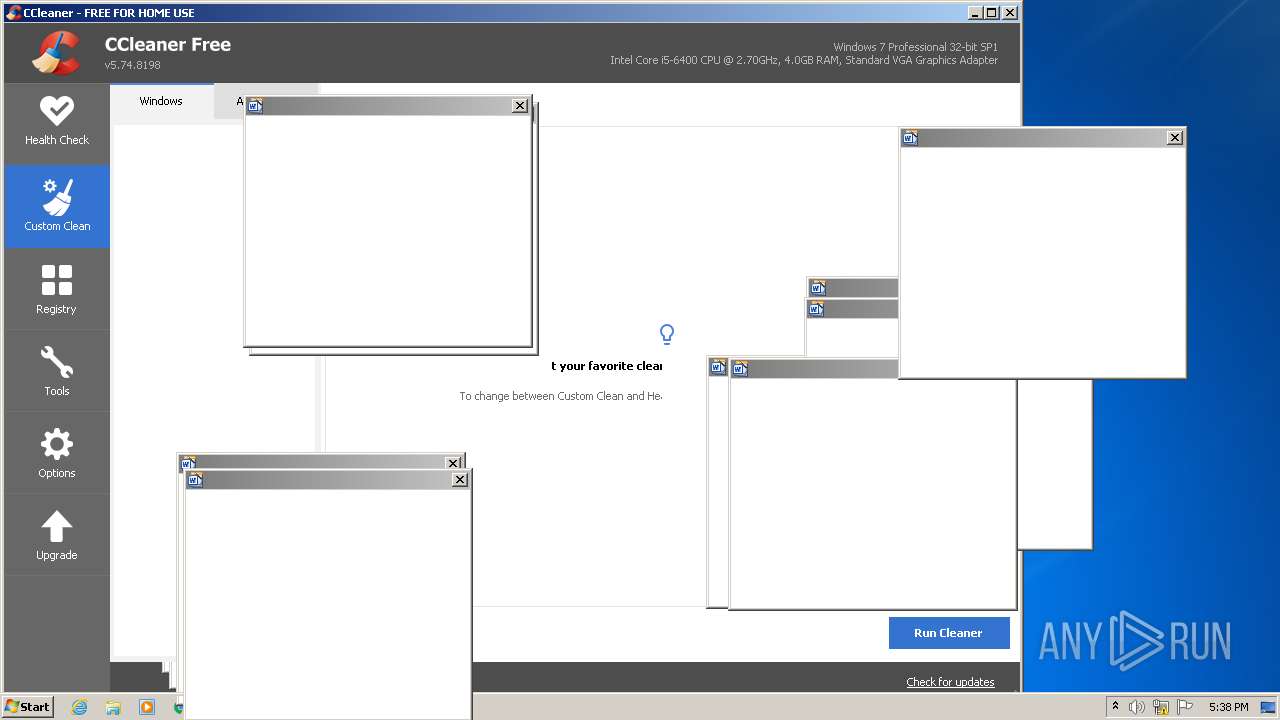Click the Word icon of the top-right window
Image resolution: width=1280 pixels, height=720 pixels.
pos(910,138)
